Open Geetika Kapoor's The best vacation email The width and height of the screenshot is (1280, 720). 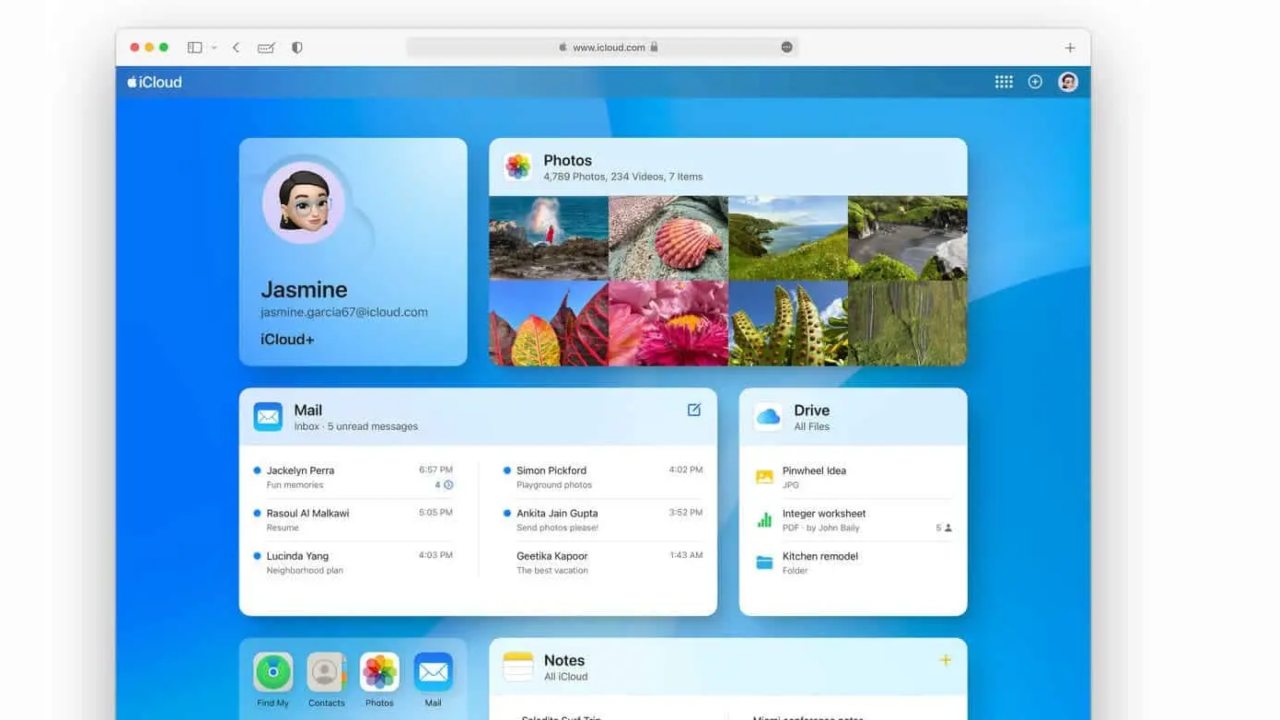pyautogui.click(x=603, y=563)
